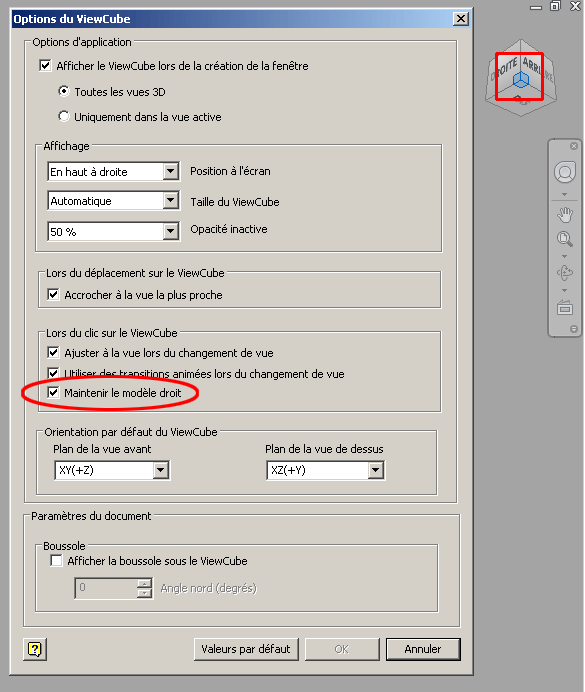Viewport: 585px width, 692px height.
Task: Open navigation bar customize menu at bottom
Action: click(574, 329)
